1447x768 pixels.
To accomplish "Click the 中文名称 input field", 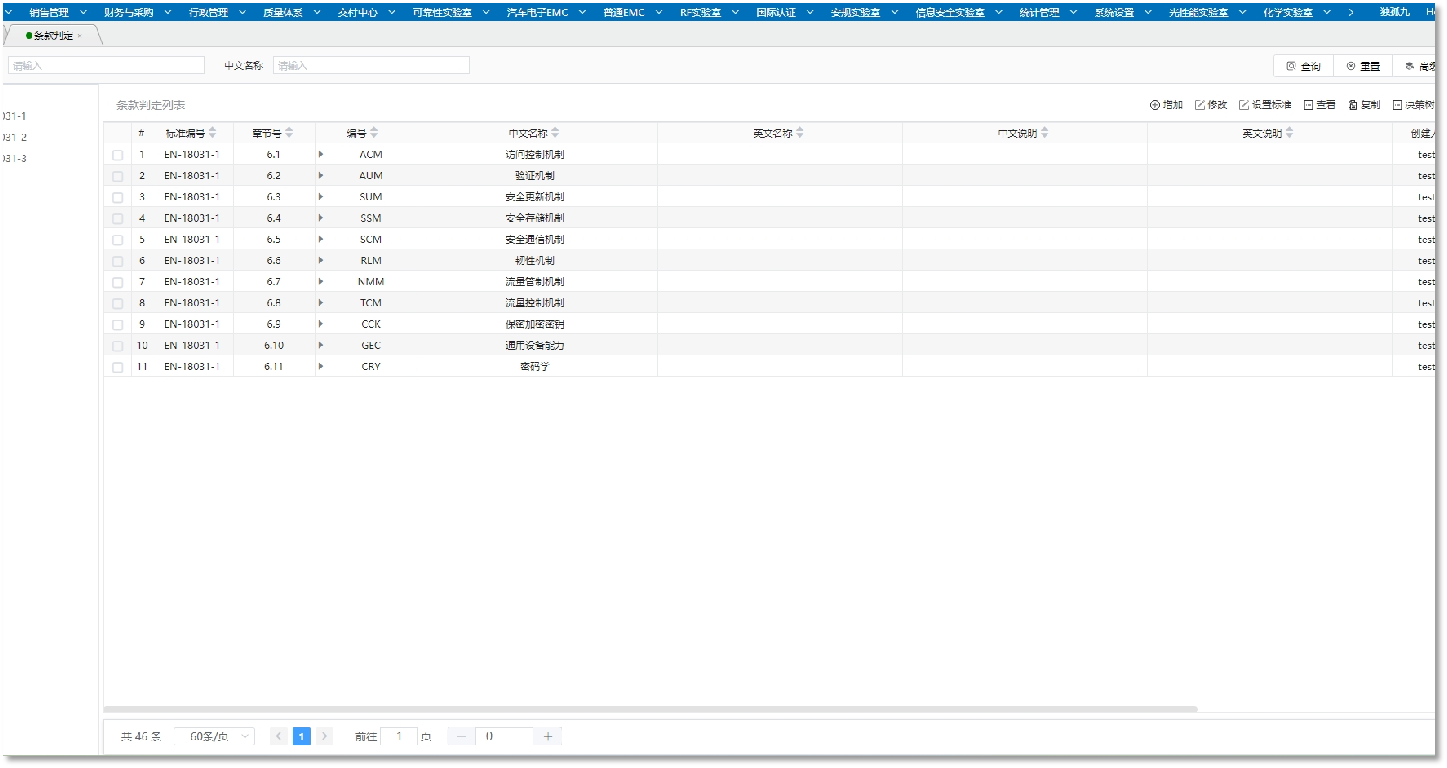I will tap(371, 65).
